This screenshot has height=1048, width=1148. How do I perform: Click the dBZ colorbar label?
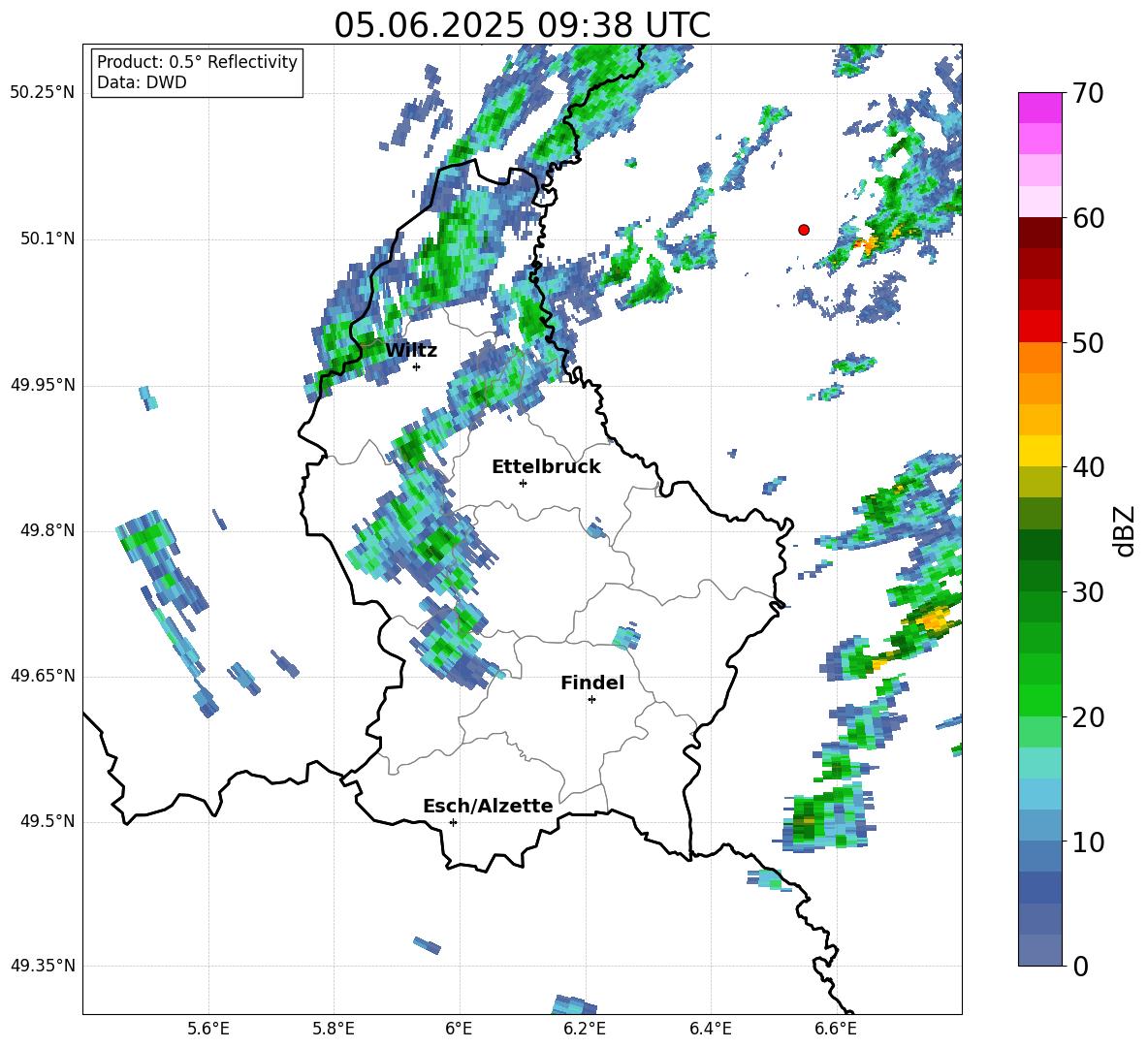pyautogui.click(x=1124, y=530)
